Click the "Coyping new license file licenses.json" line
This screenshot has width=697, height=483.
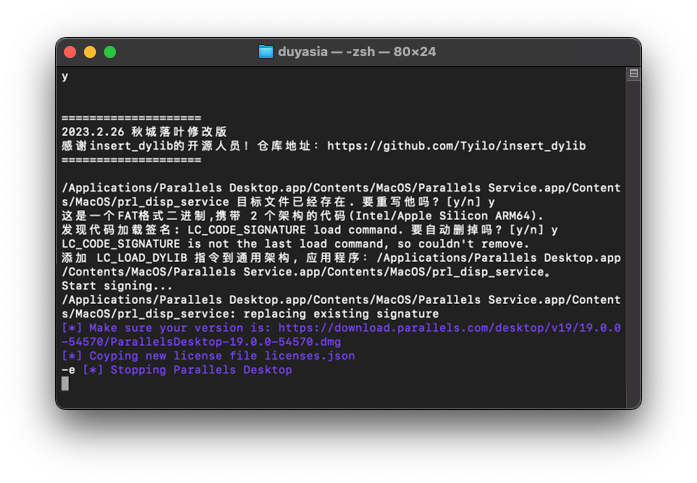(208, 356)
